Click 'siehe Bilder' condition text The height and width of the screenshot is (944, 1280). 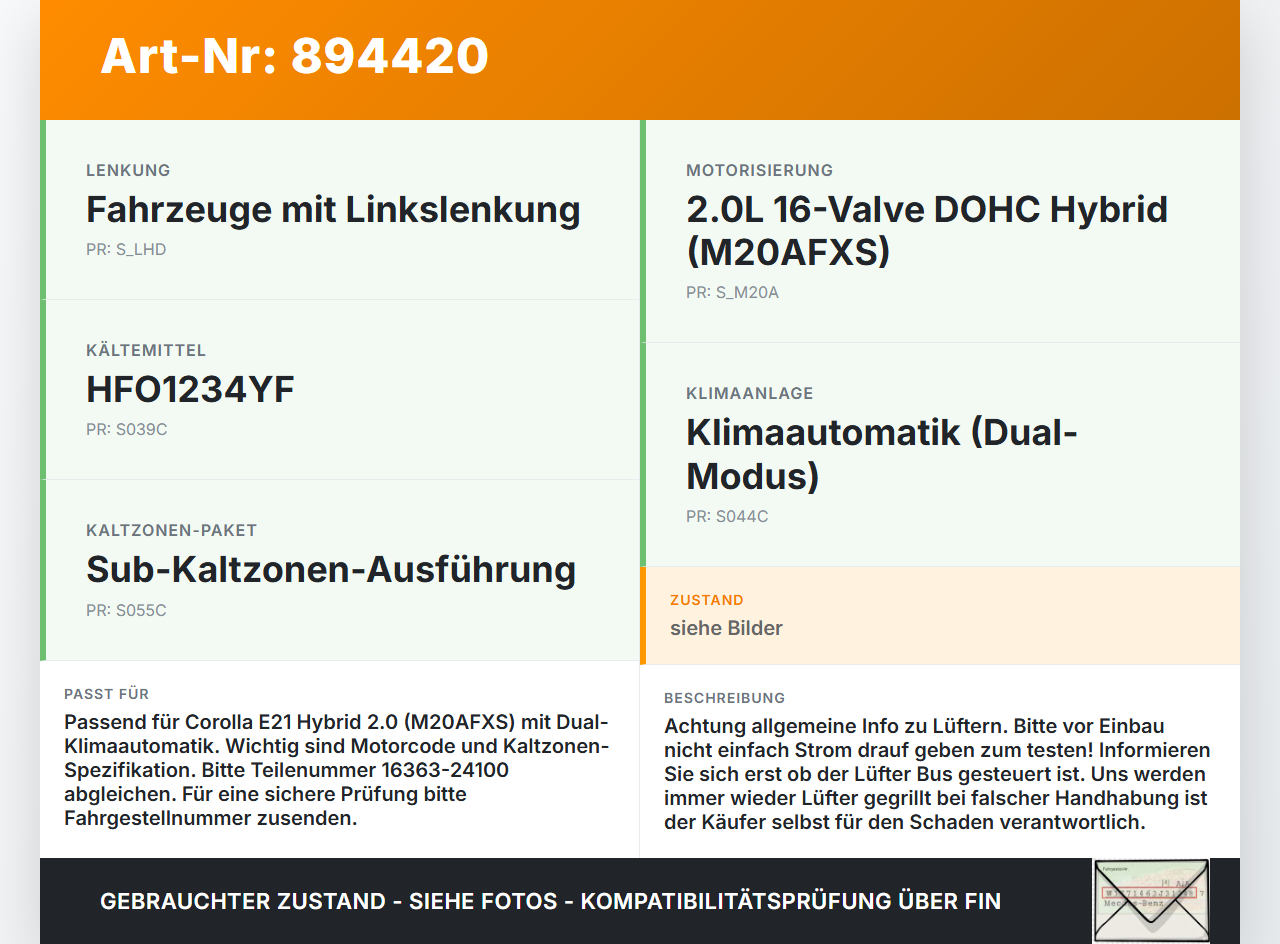click(x=726, y=628)
